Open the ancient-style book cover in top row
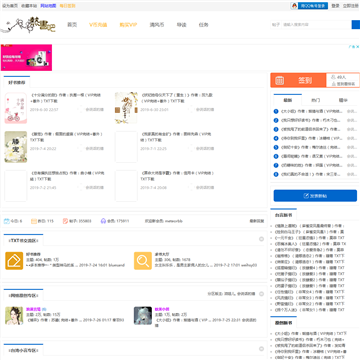Screen dimensions: 360x360 click(x=126, y=108)
